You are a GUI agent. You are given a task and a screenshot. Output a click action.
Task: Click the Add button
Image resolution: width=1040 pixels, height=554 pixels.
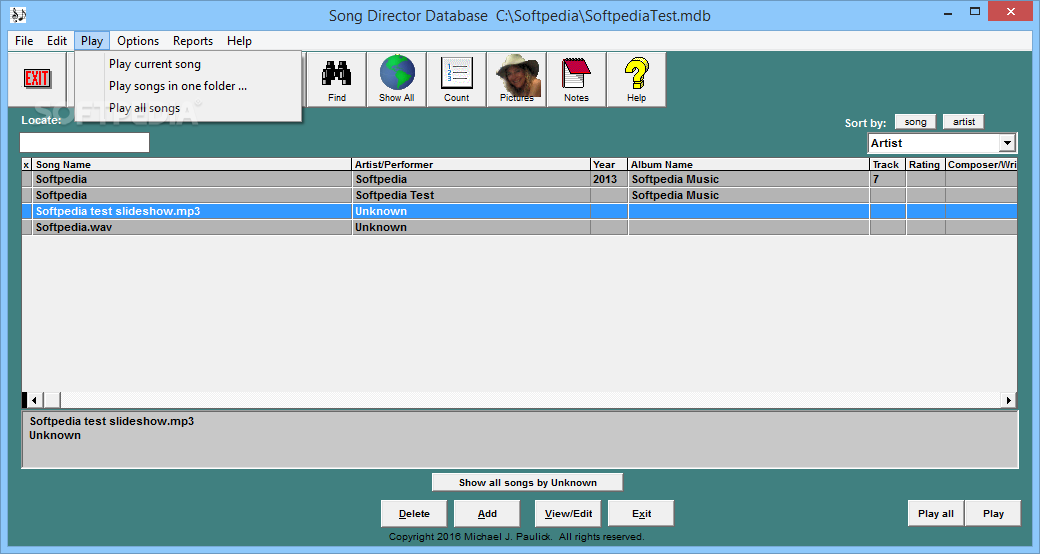tap(487, 514)
